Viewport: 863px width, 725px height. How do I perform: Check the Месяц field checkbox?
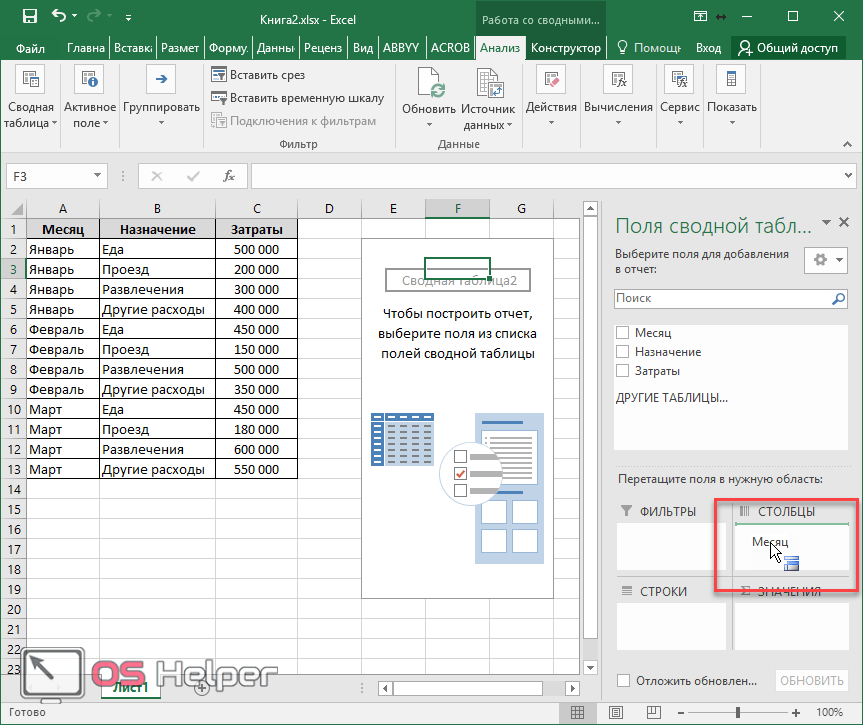[x=623, y=333]
